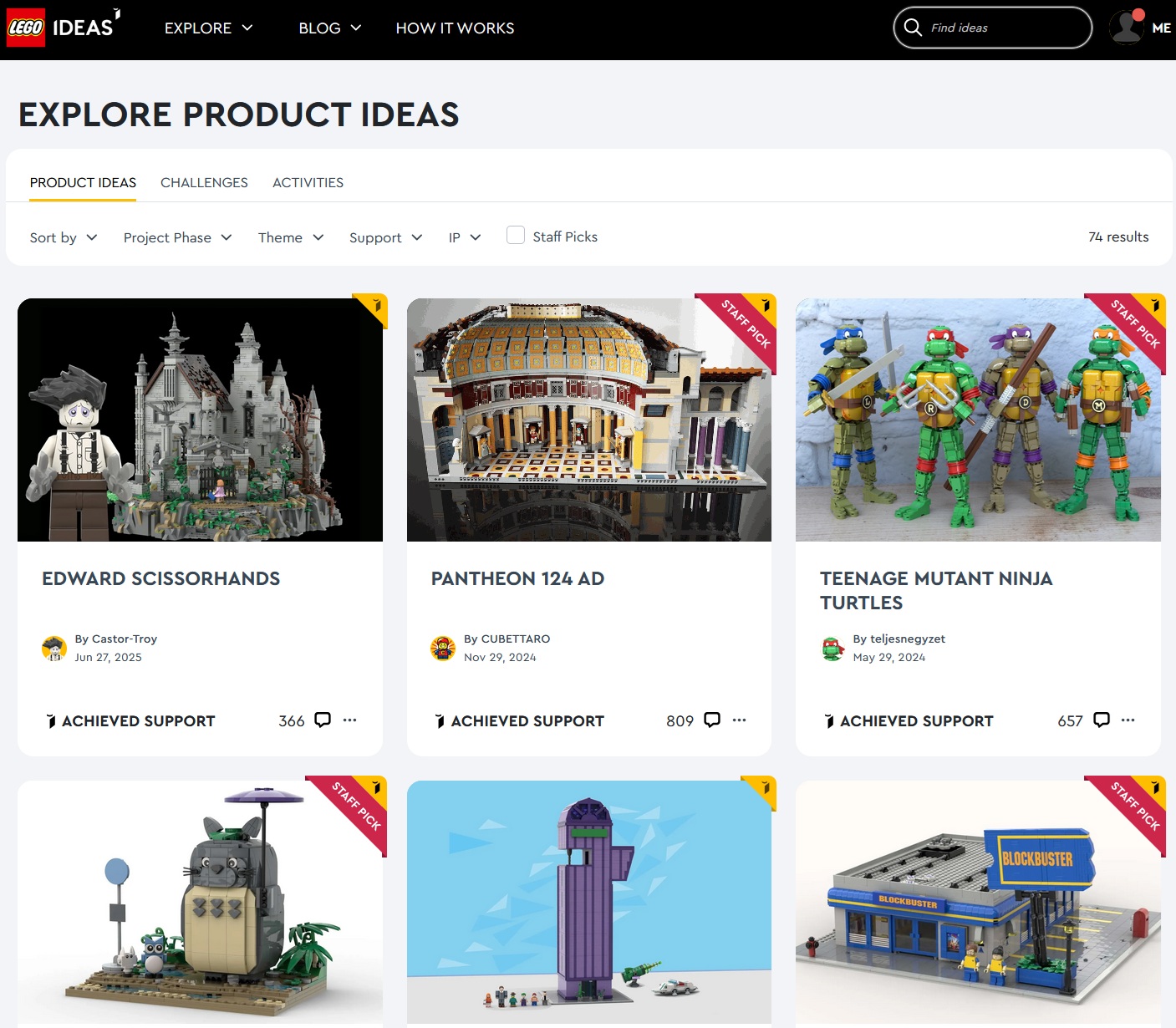
Task: Open the Project Phase filter dropdown
Action: click(178, 237)
